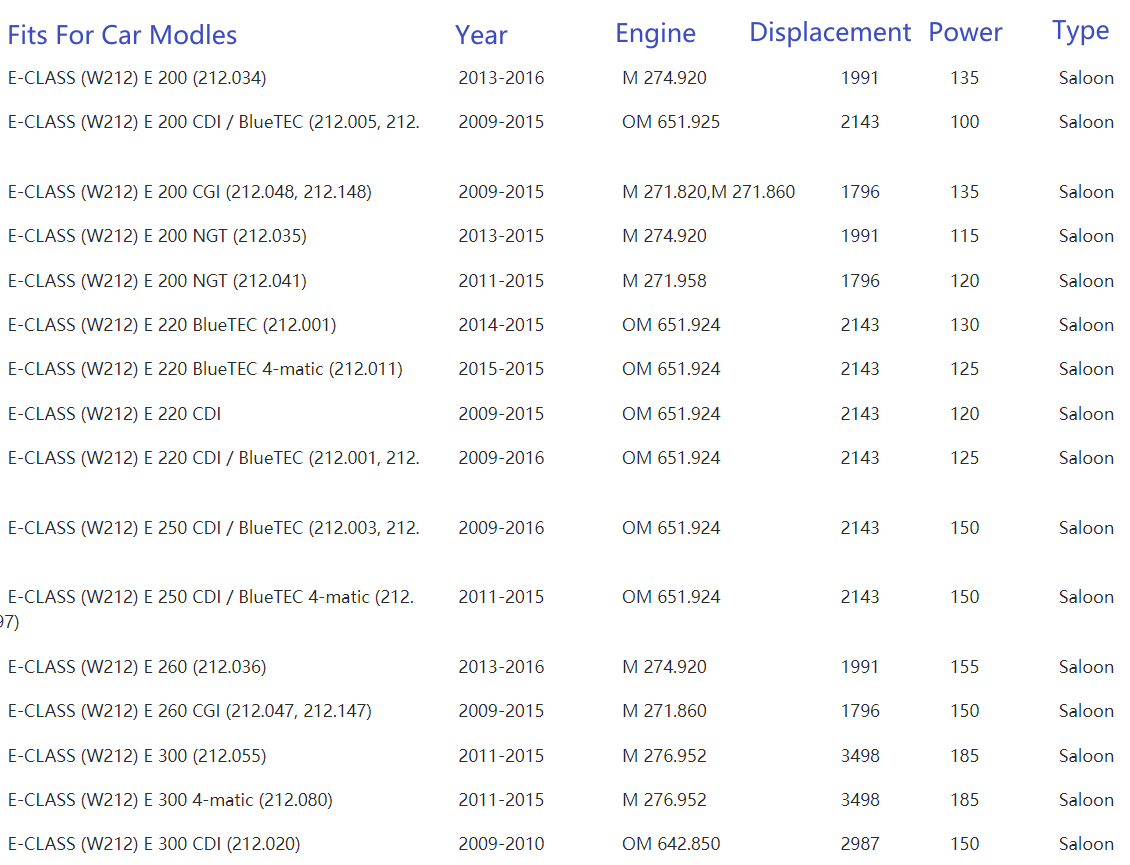Select the Power column header
The image size is (1130, 865).
(x=965, y=32)
